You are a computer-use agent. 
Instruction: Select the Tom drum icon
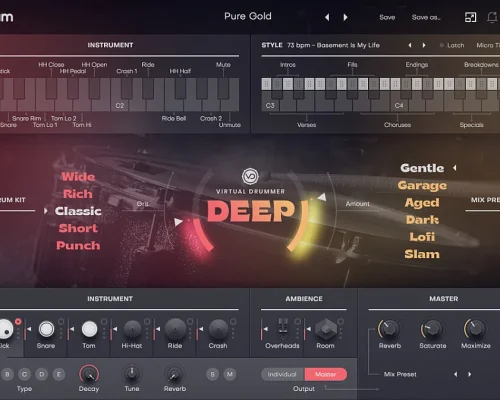click(x=89, y=329)
